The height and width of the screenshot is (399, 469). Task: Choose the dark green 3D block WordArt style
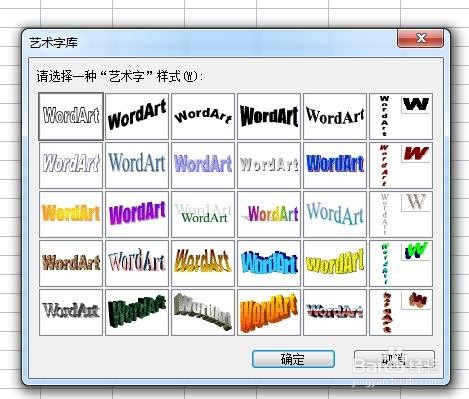pos(137,312)
